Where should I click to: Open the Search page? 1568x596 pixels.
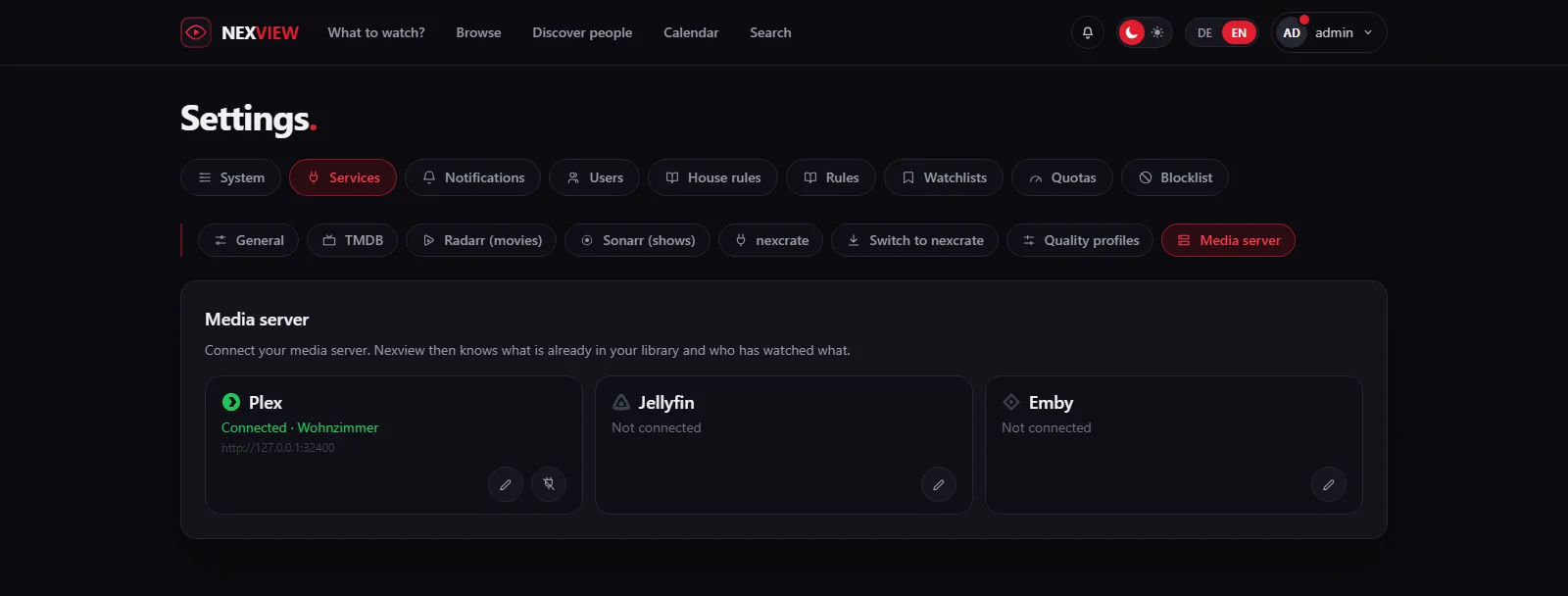coord(770,32)
